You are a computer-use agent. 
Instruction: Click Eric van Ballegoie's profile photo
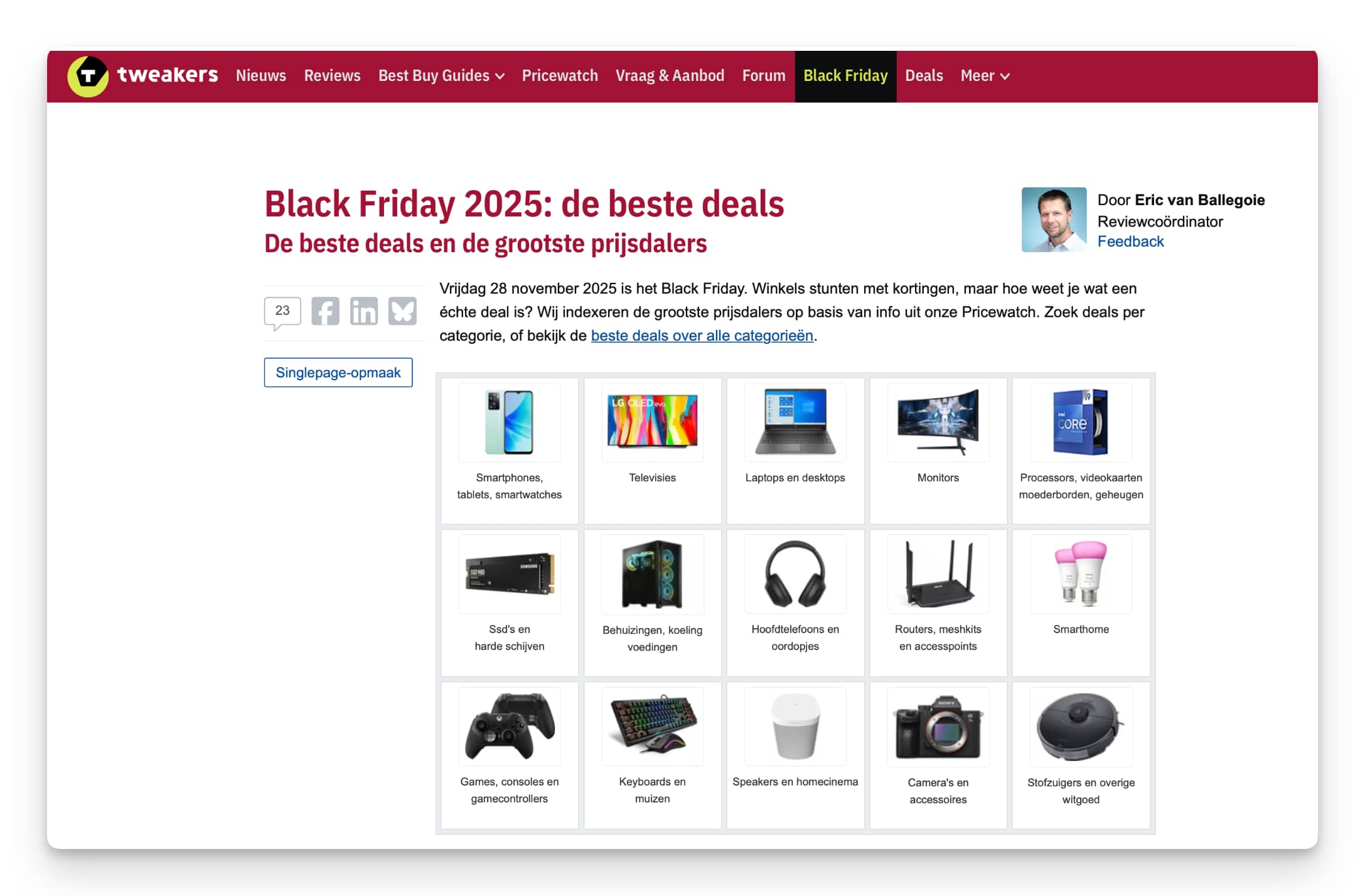click(x=1054, y=219)
